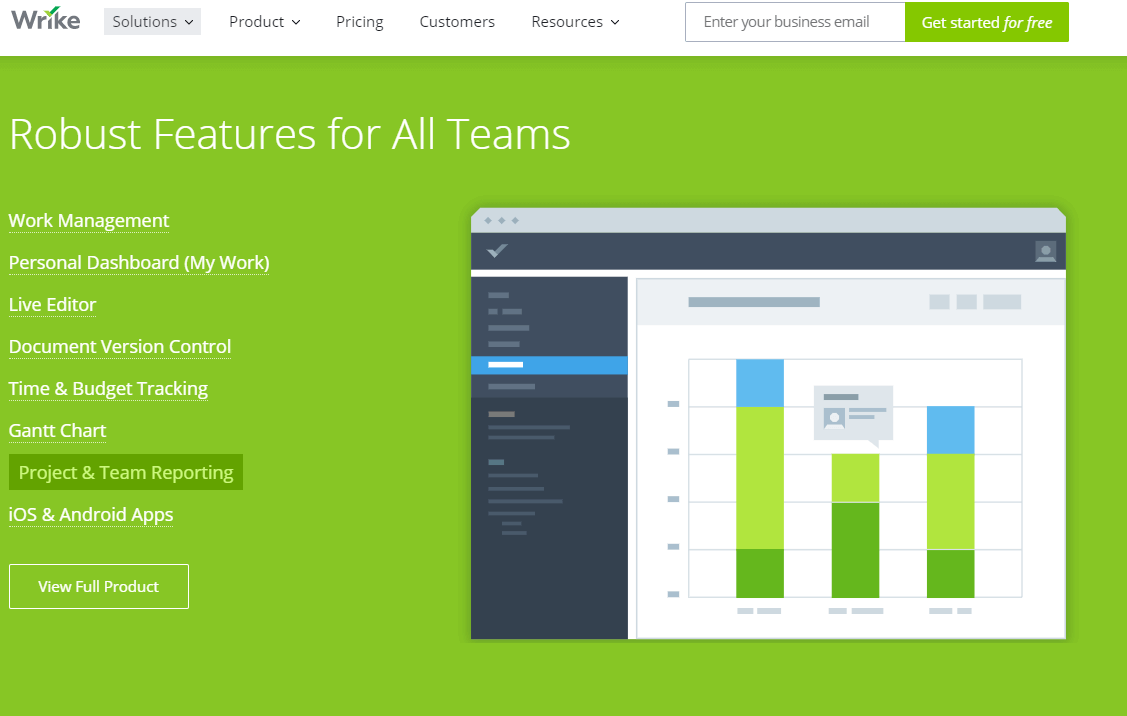The image size is (1127, 716).
Task: Click the speech-bubble report card on the chart
Action: tap(853, 412)
